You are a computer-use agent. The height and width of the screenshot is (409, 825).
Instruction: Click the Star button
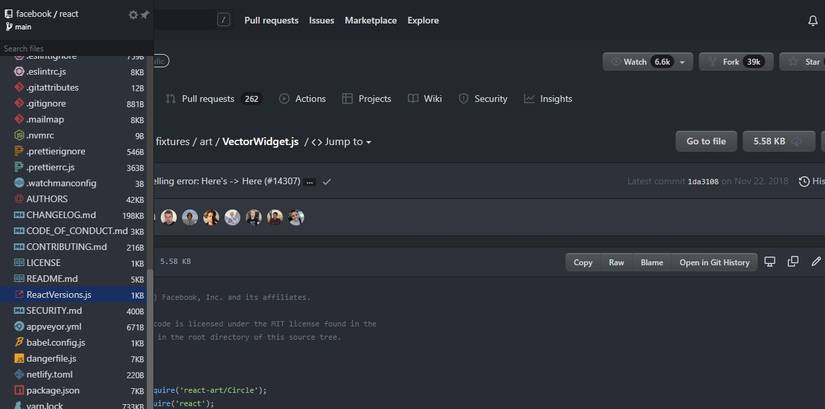[x=802, y=62]
